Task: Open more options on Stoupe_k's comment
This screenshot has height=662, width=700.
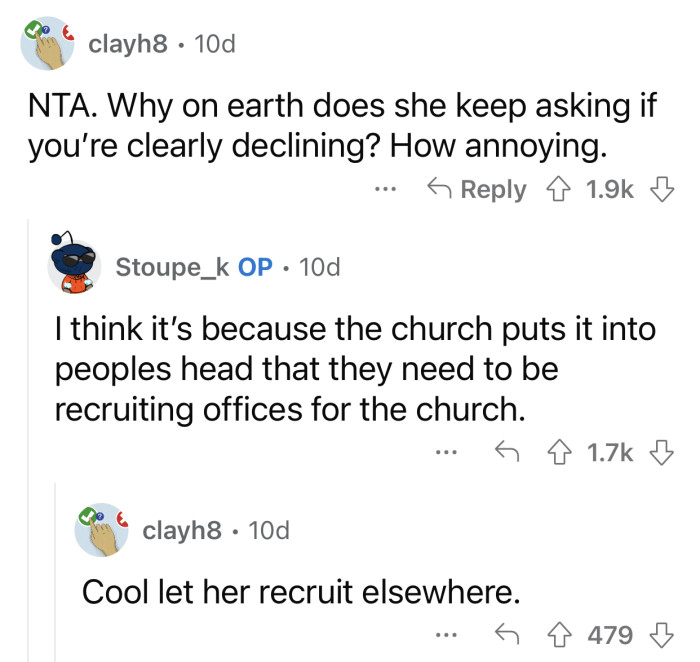Action: pyautogui.click(x=446, y=455)
